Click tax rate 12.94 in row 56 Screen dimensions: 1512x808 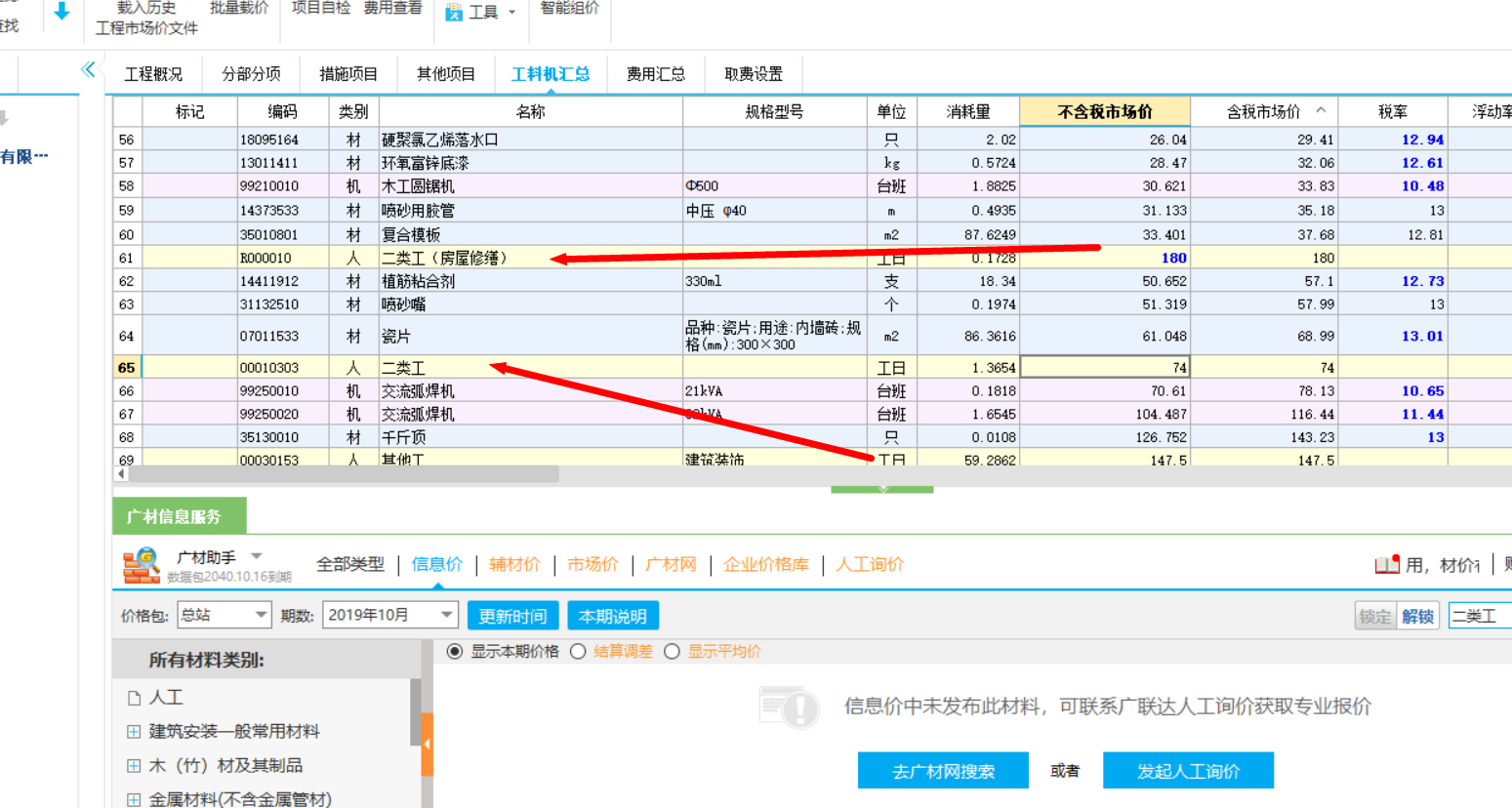point(1422,140)
